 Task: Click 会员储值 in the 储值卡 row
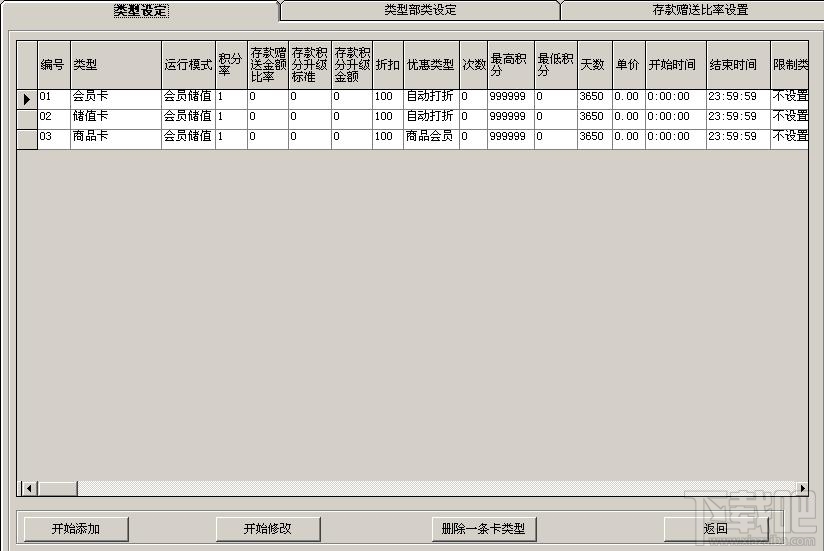188,117
